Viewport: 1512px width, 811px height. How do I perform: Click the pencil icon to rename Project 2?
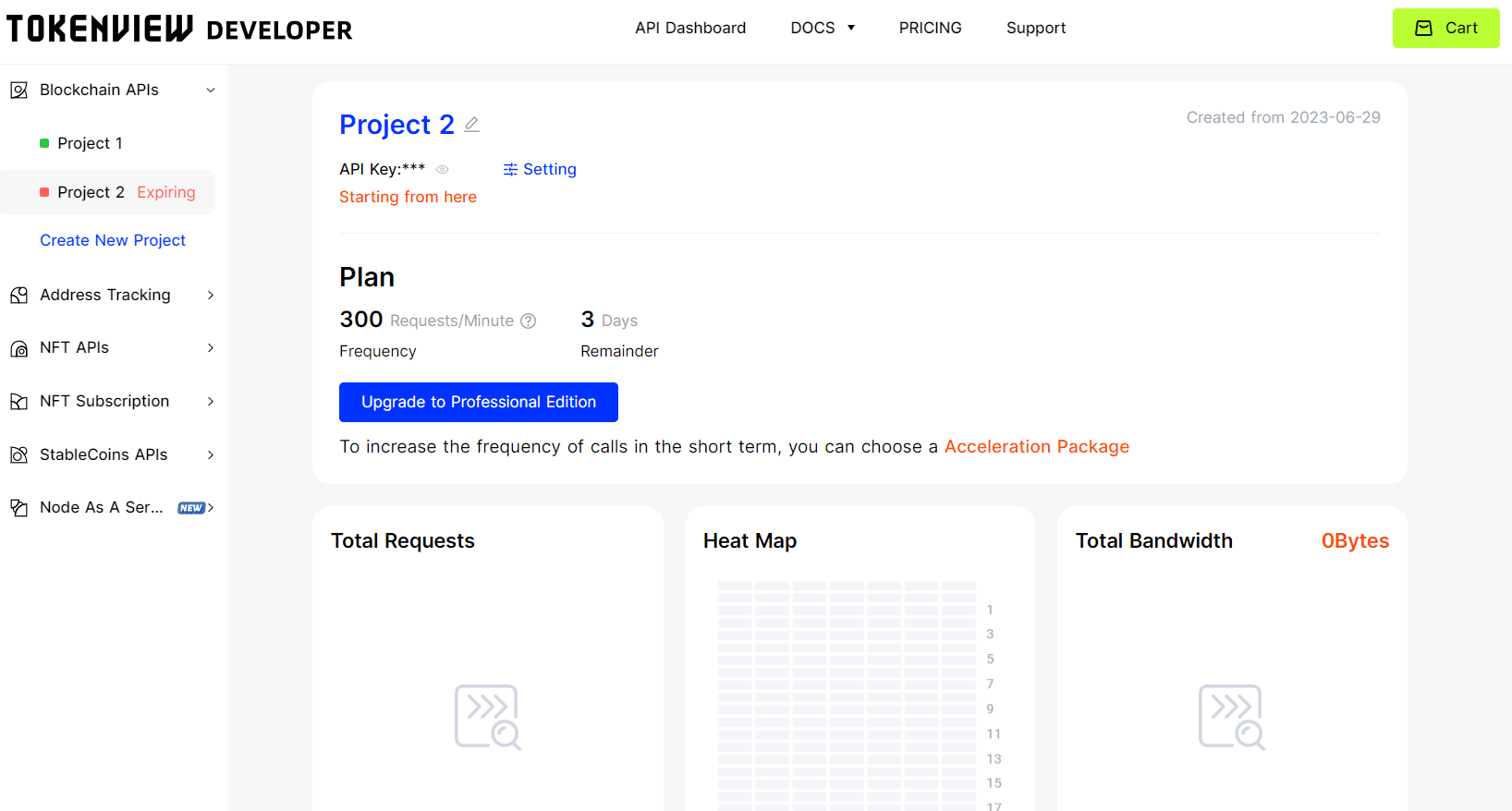coord(471,124)
